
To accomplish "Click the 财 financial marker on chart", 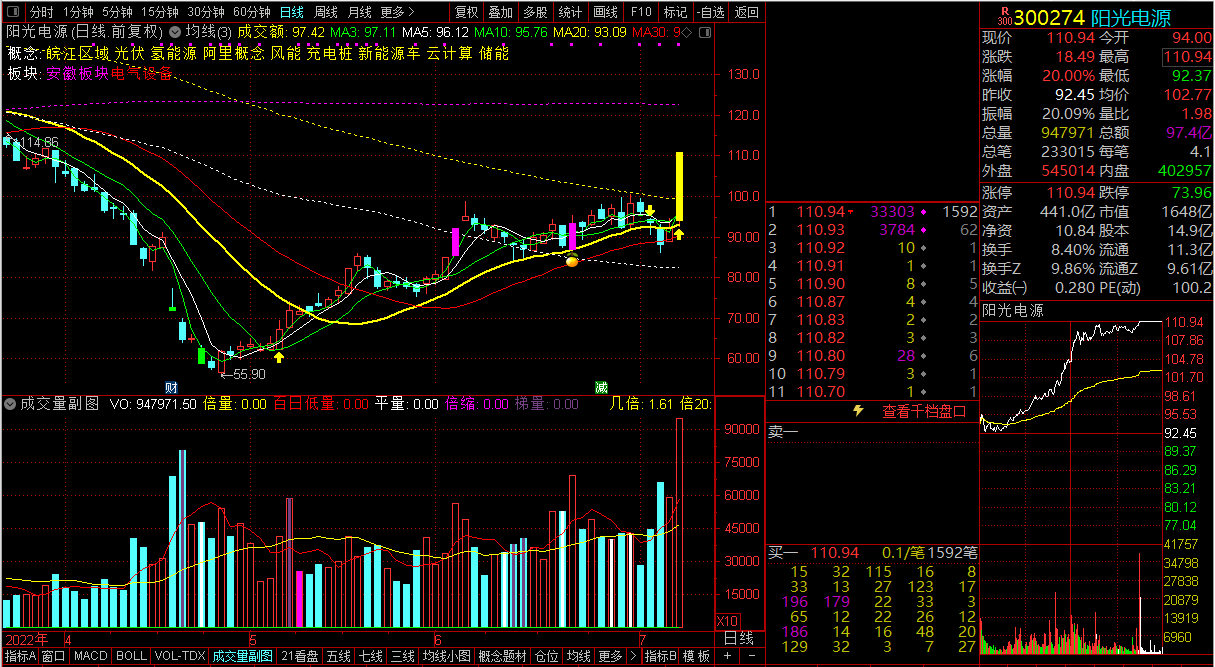I will (x=171, y=387).
